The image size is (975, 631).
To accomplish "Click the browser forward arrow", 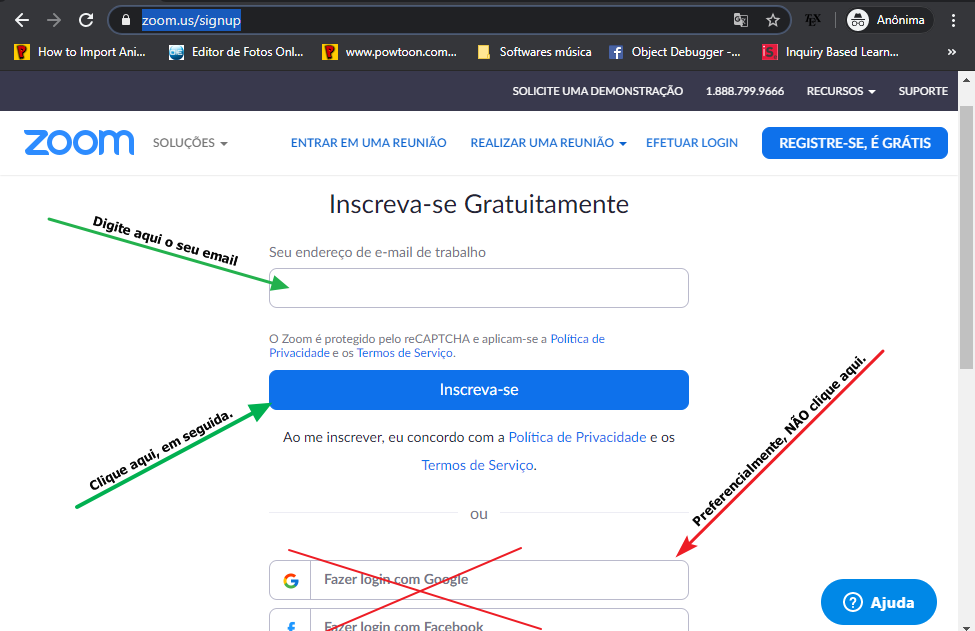I will 54,21.
